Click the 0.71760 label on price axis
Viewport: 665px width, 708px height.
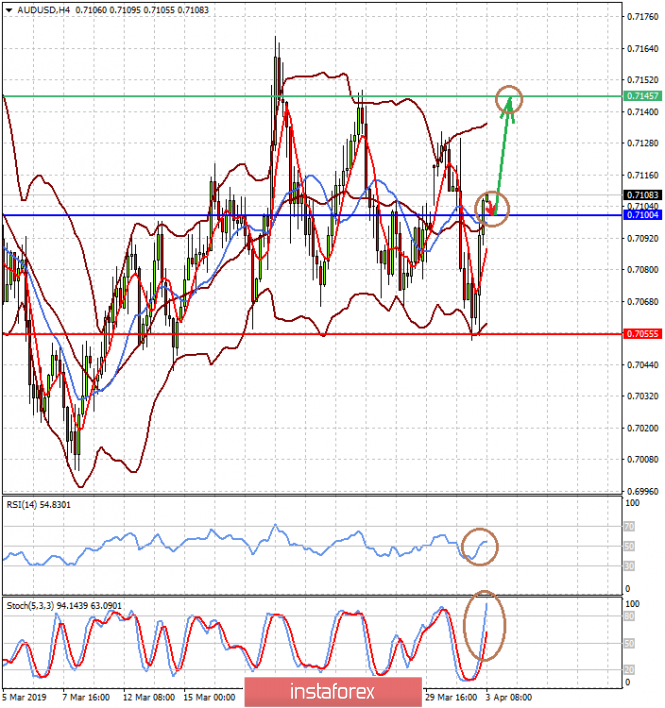640,17
